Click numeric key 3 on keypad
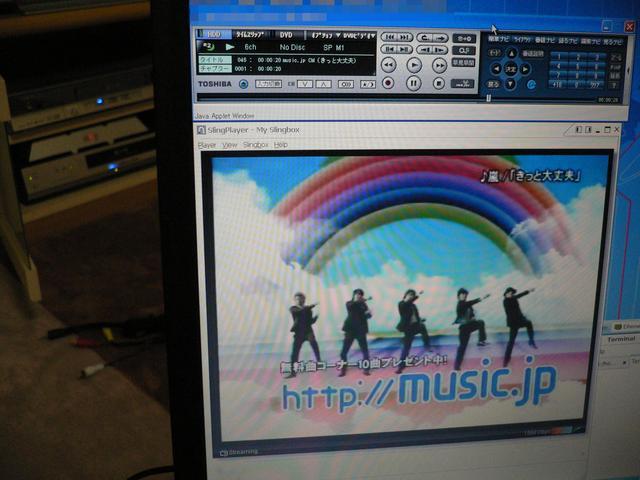The height and width of the screenshot is (480, 640). pyautogui.click(x=596, y=57)
